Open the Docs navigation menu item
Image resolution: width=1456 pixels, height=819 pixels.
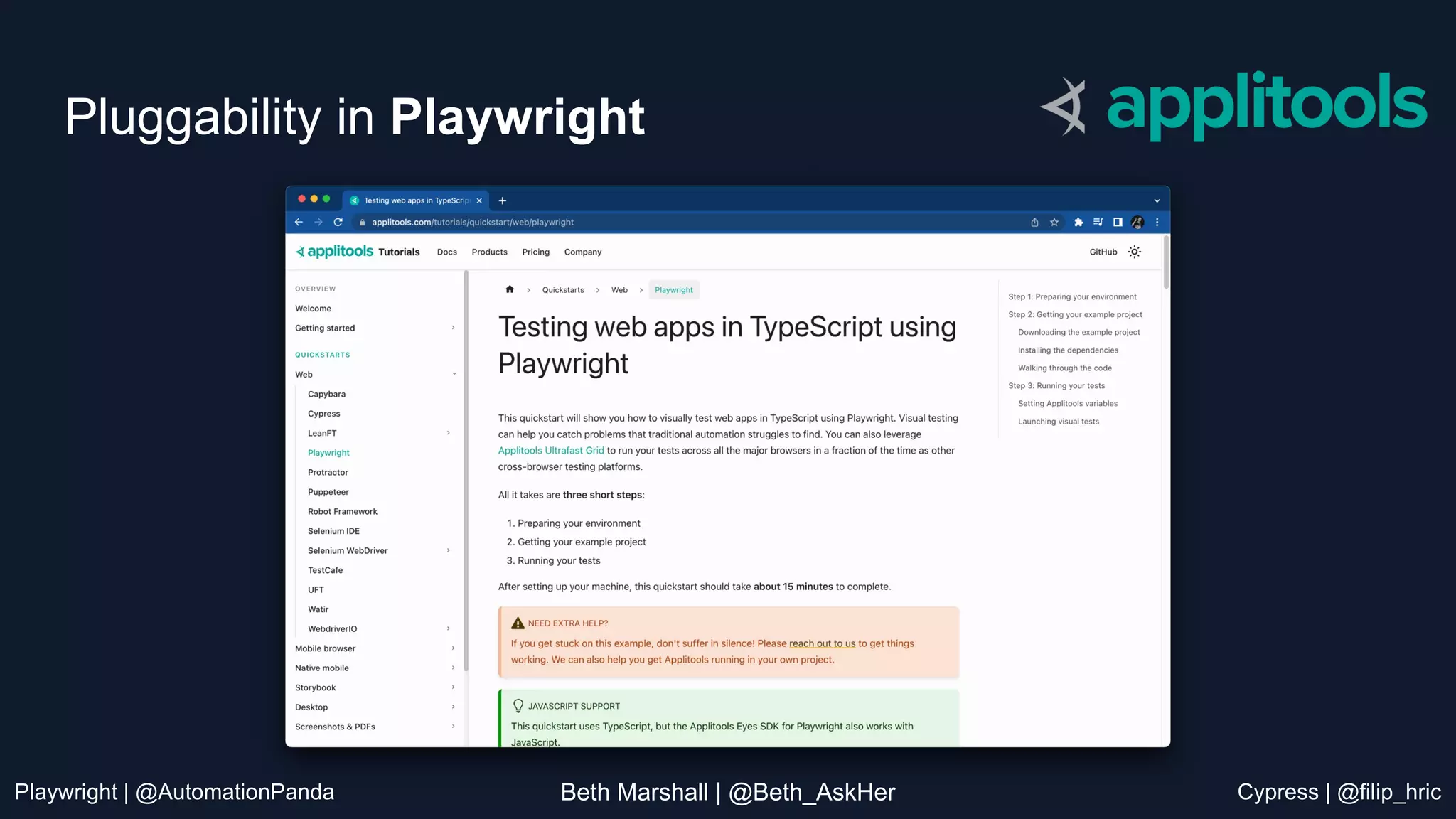(446, 252)
